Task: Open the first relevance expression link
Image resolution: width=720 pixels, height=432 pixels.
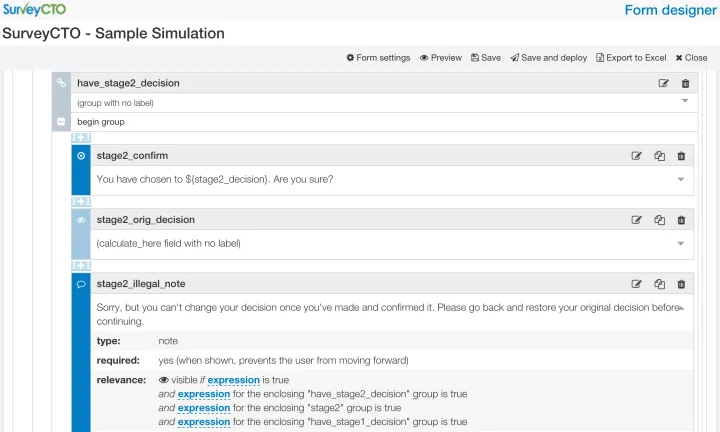Action: tap(233, 381)
